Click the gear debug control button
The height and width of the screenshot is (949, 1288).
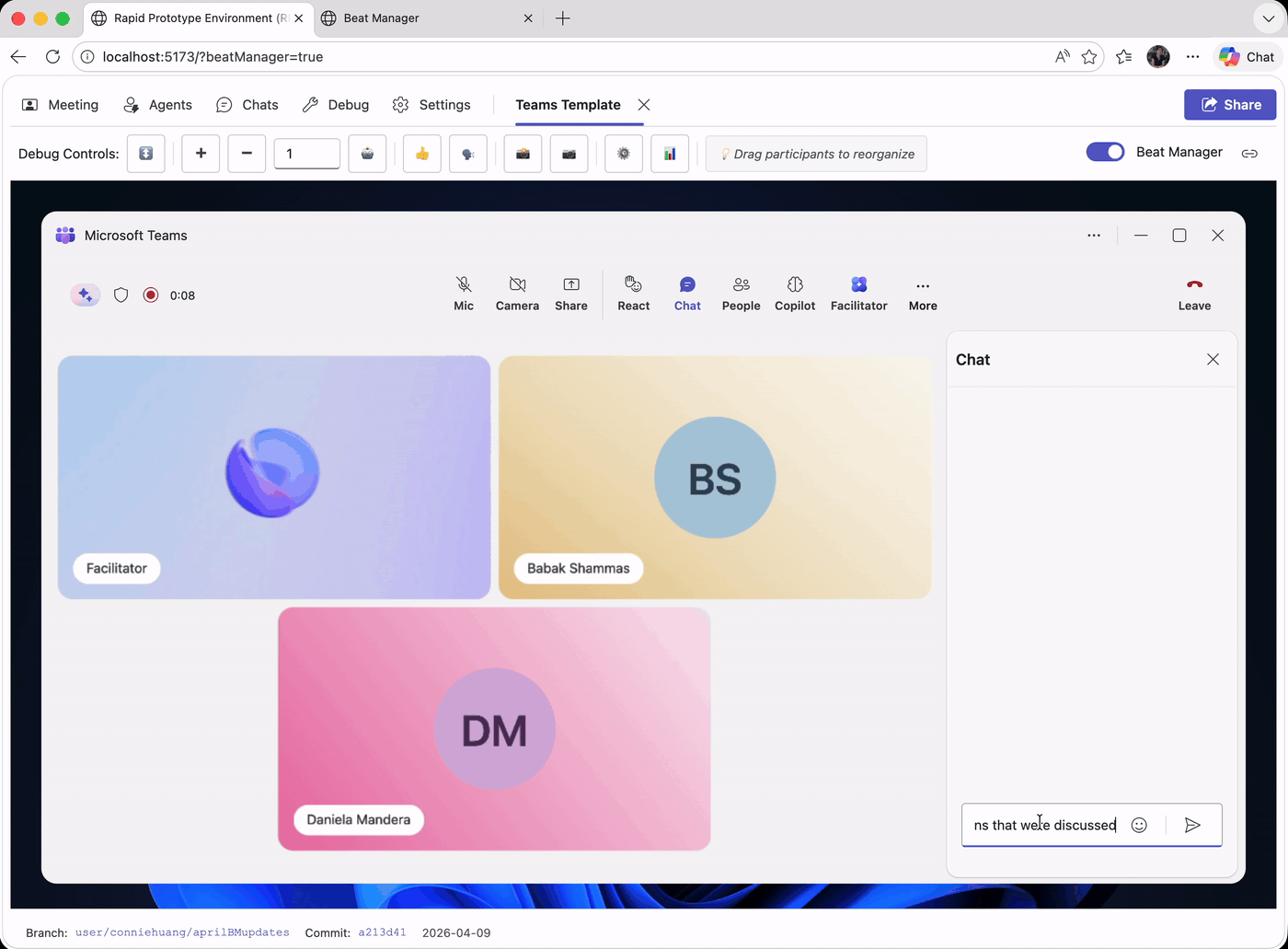tap(624, 154)
